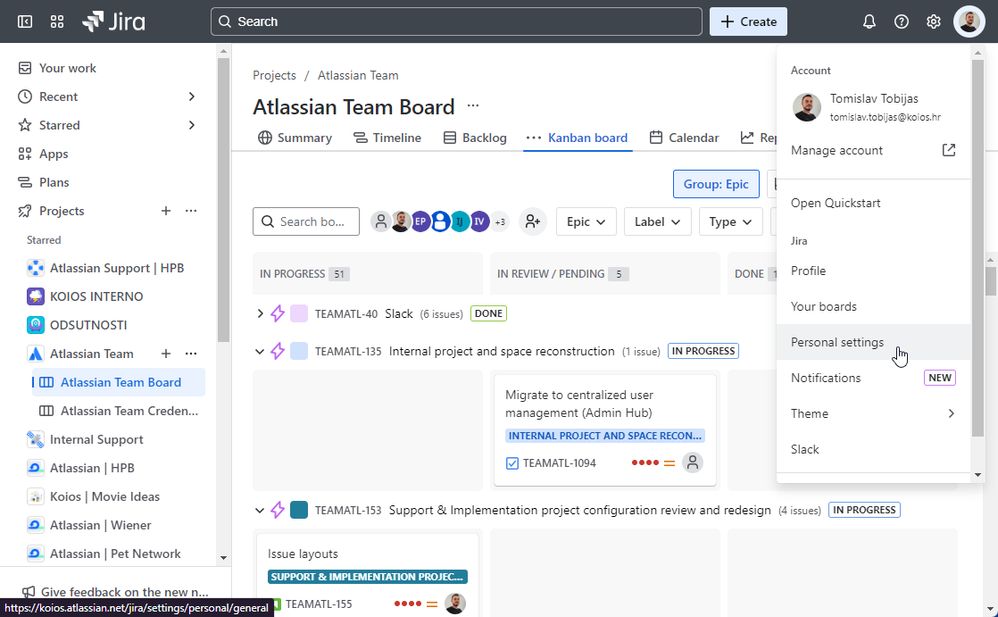
Task: Select Your boards menu item
Action: [x=873, y=307]
